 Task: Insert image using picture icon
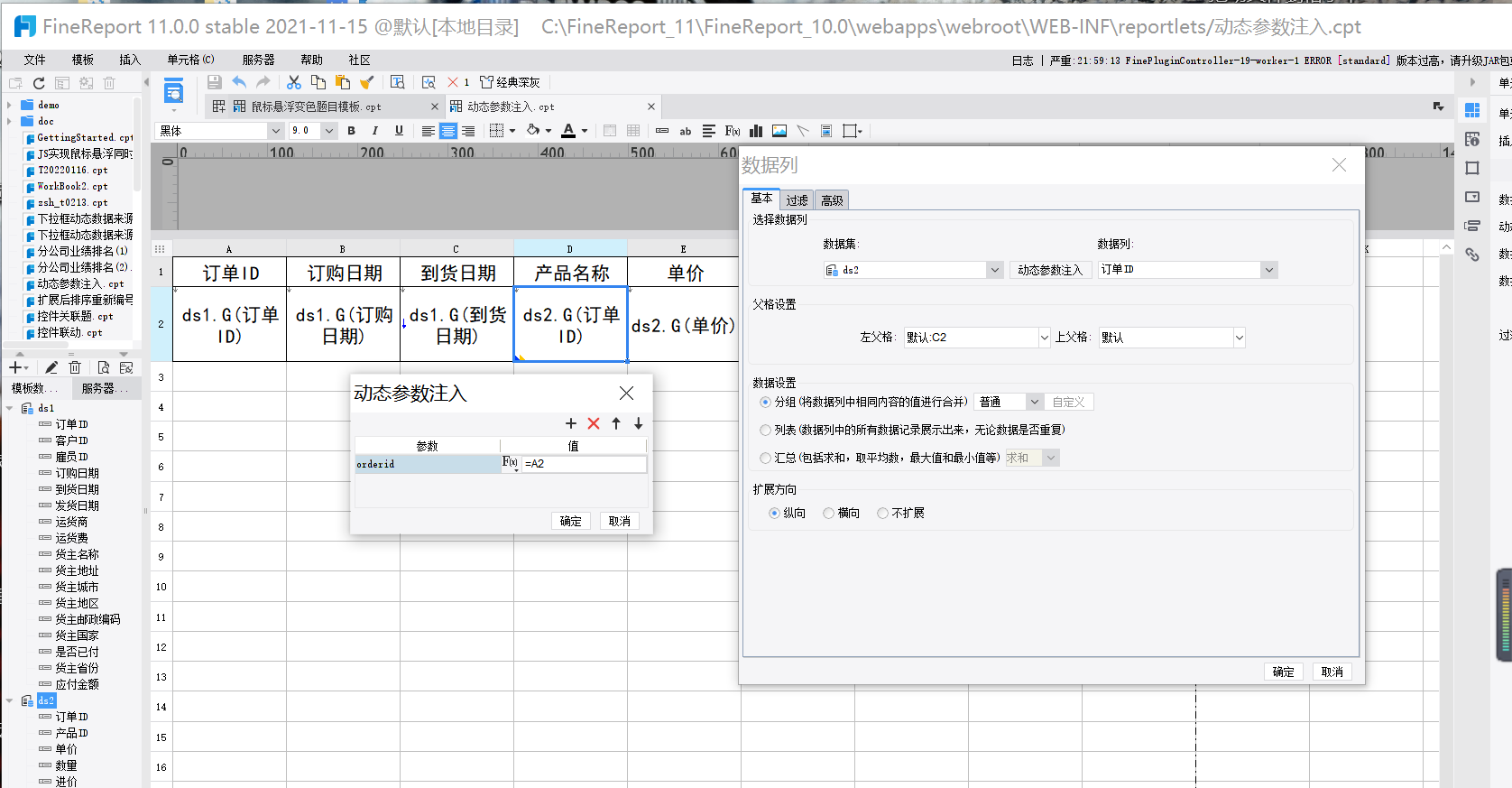(x=779, y=131)
